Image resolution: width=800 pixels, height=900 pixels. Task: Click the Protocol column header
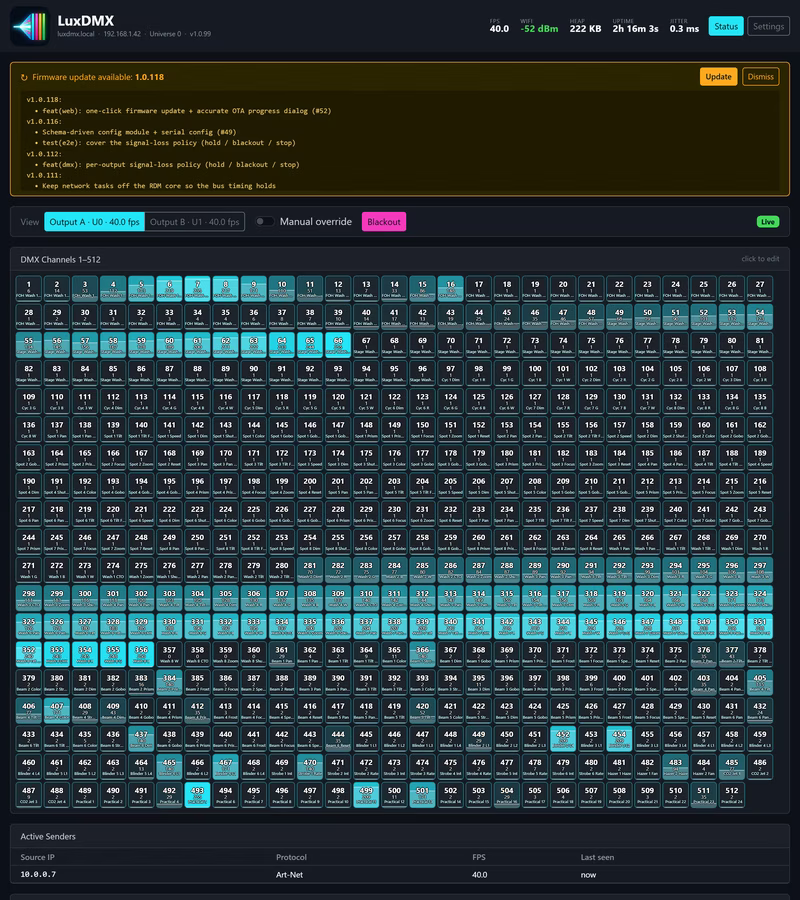click(292, 858)
